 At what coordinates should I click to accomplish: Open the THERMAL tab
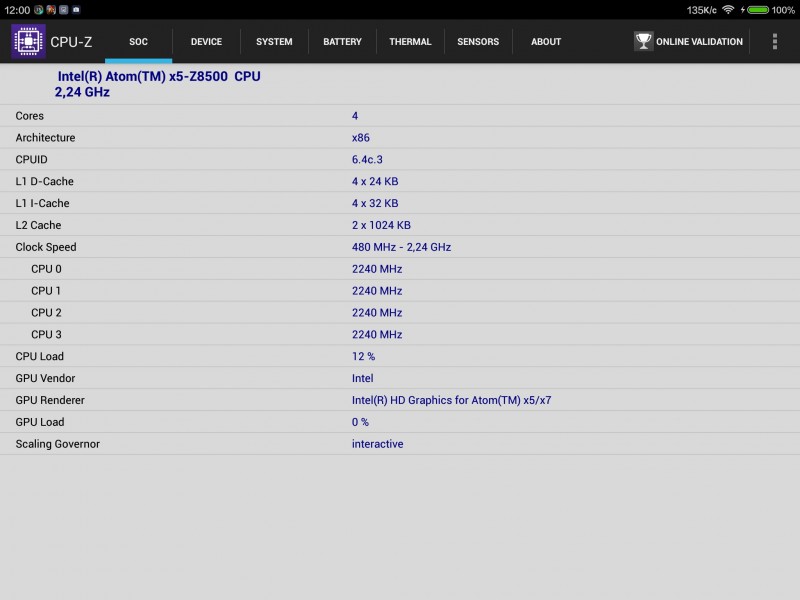coord(410,42)
